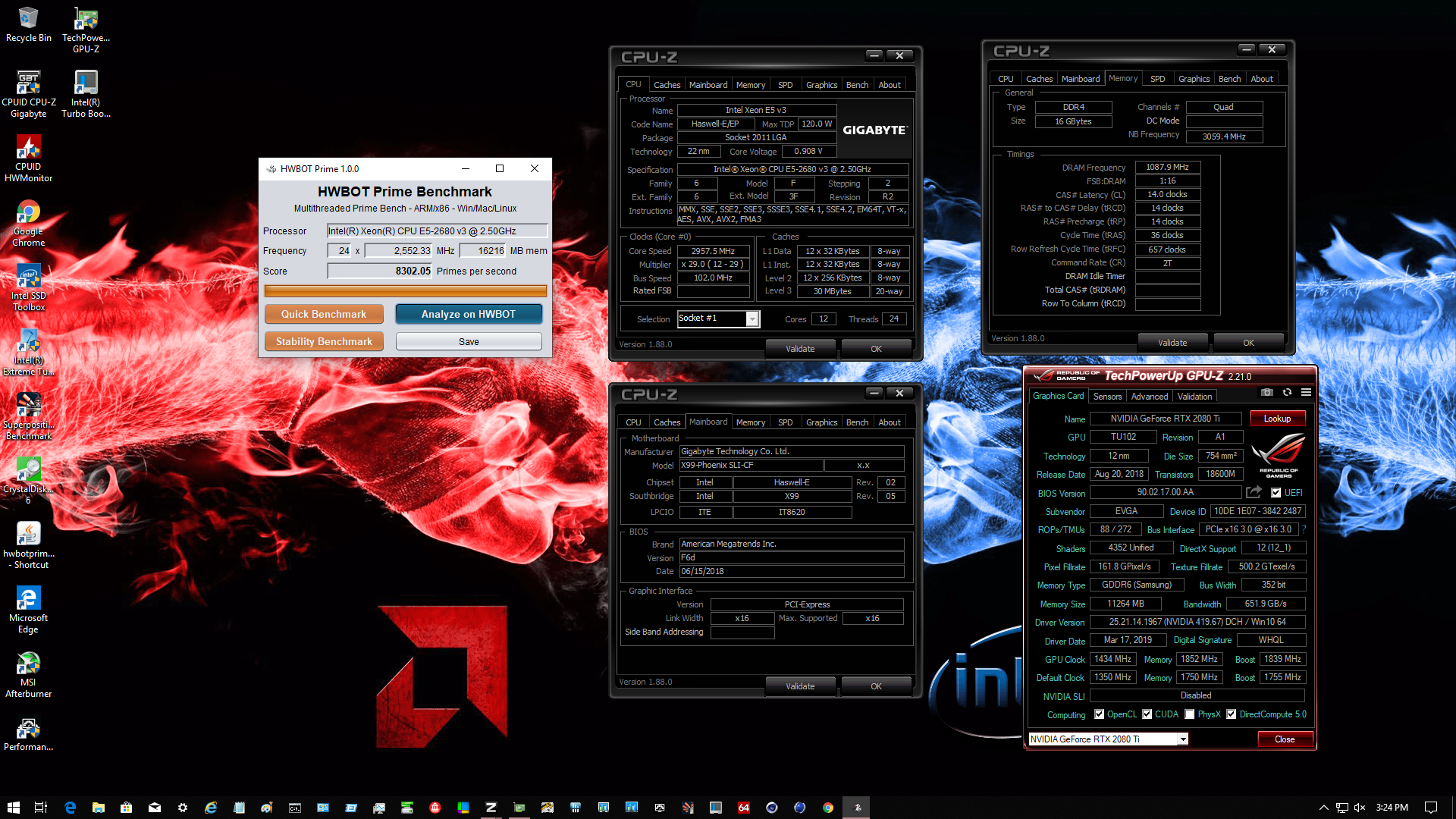Show hidden system tray icons chevron
The height and width of the screenshot is (819, 1456).
pos(1324,808)
